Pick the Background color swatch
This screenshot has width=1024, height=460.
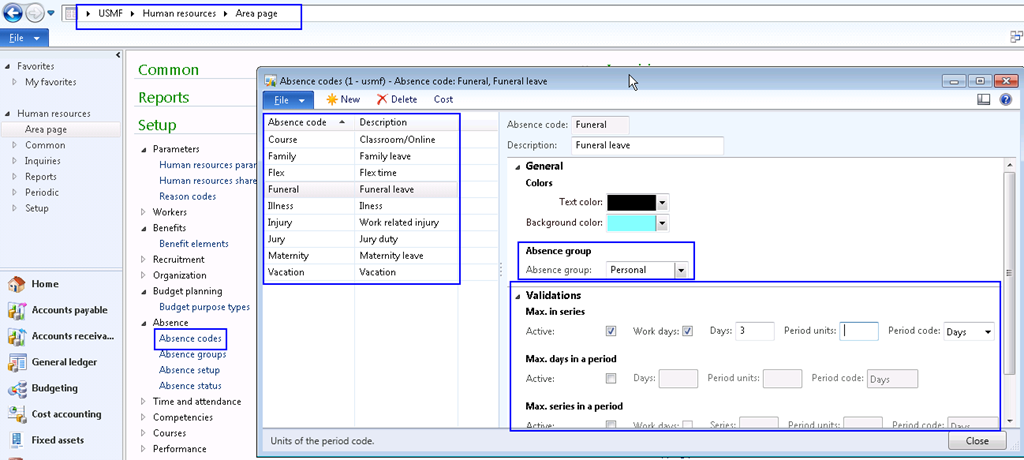[x=631, y=222]
